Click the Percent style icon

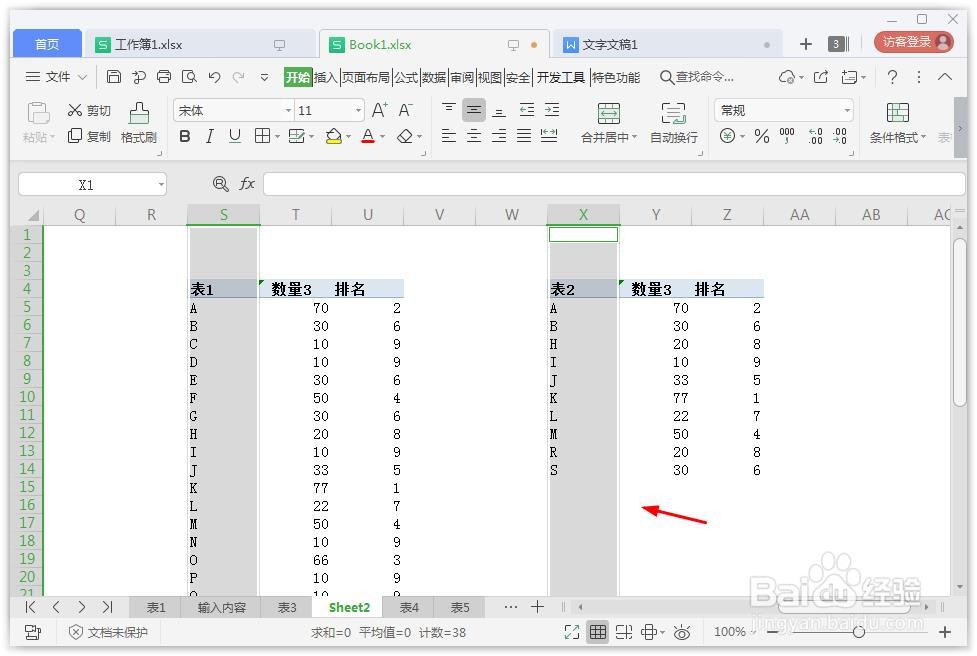point(761,137)
